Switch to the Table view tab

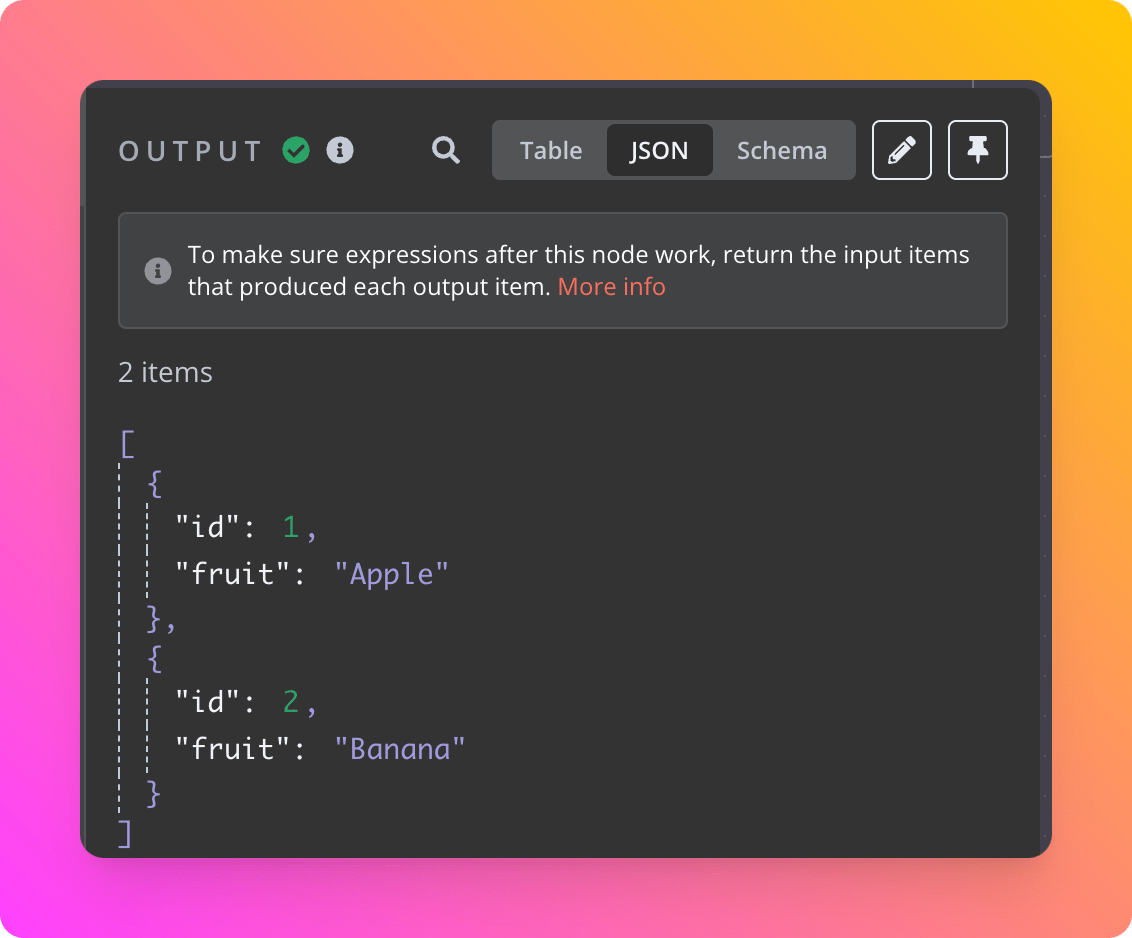click(x=551, y=150)
